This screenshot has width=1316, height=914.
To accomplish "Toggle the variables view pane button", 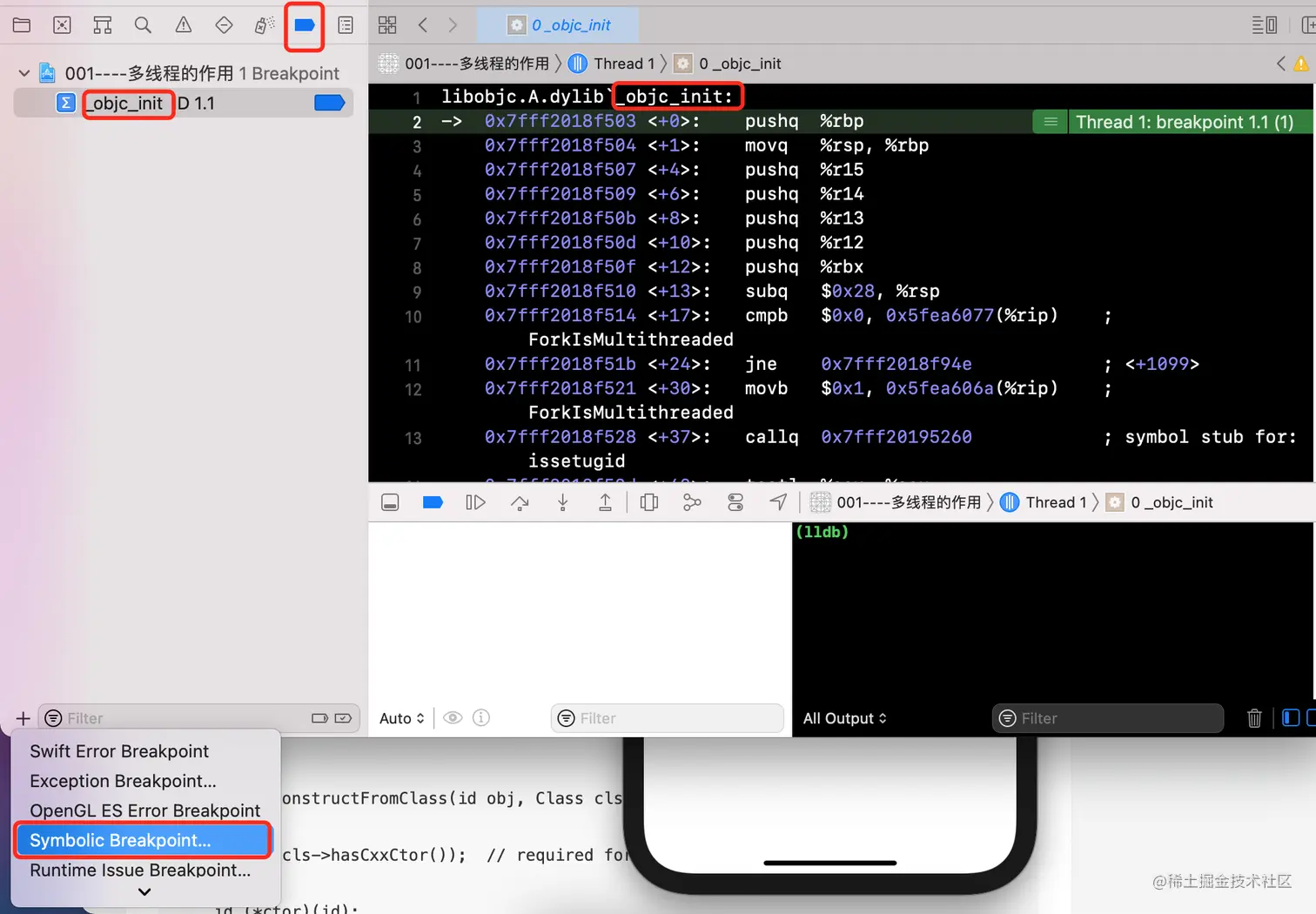I will [1291, 718].
